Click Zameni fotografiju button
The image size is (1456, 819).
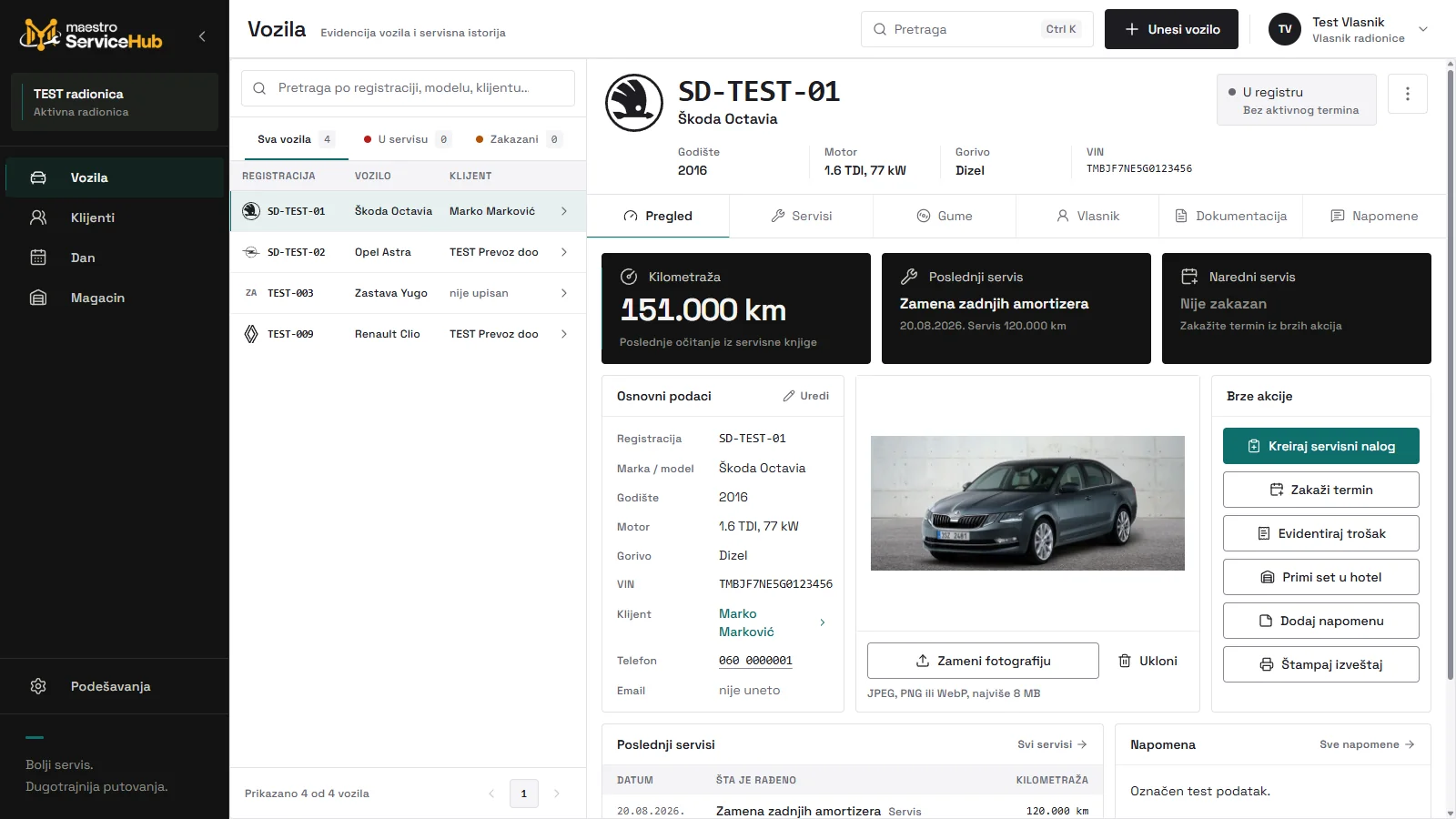pos(983,661)
